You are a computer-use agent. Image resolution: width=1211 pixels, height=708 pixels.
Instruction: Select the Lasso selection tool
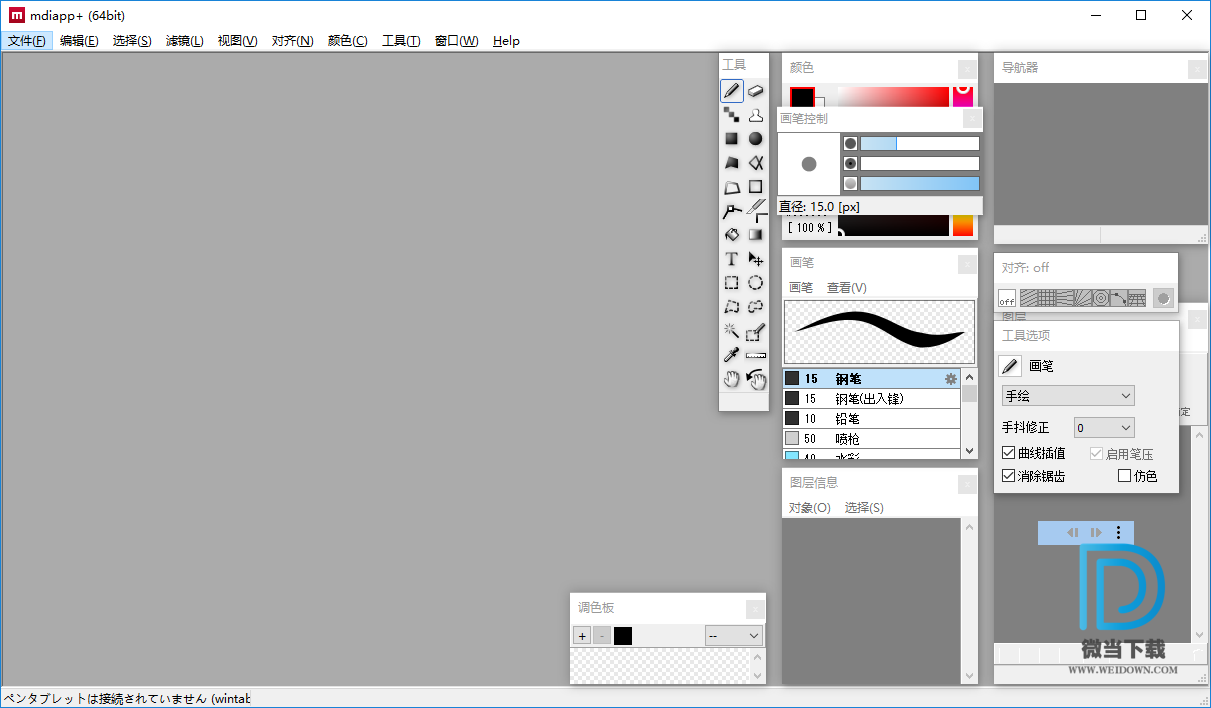pos(756,307)
